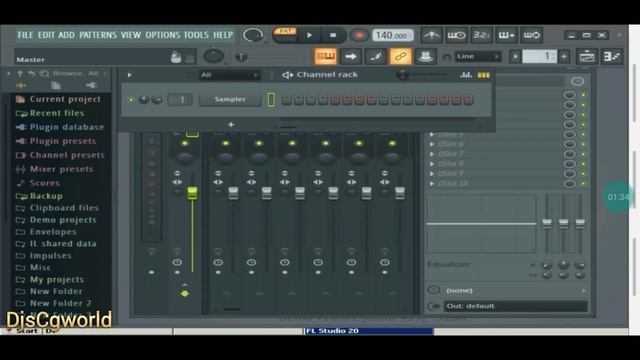Open the channel rack arrow menu
This screenshot has height=360, width=640.
click(x=129, y=75)
